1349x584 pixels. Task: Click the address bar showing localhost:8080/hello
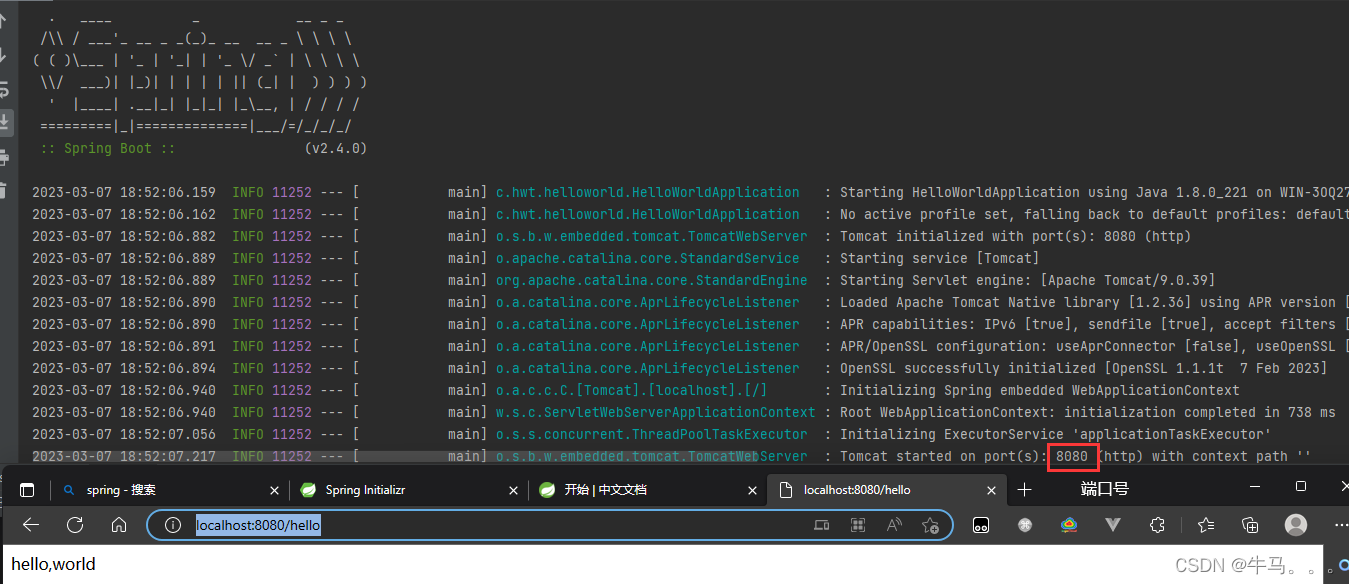[x=550, y=525]
